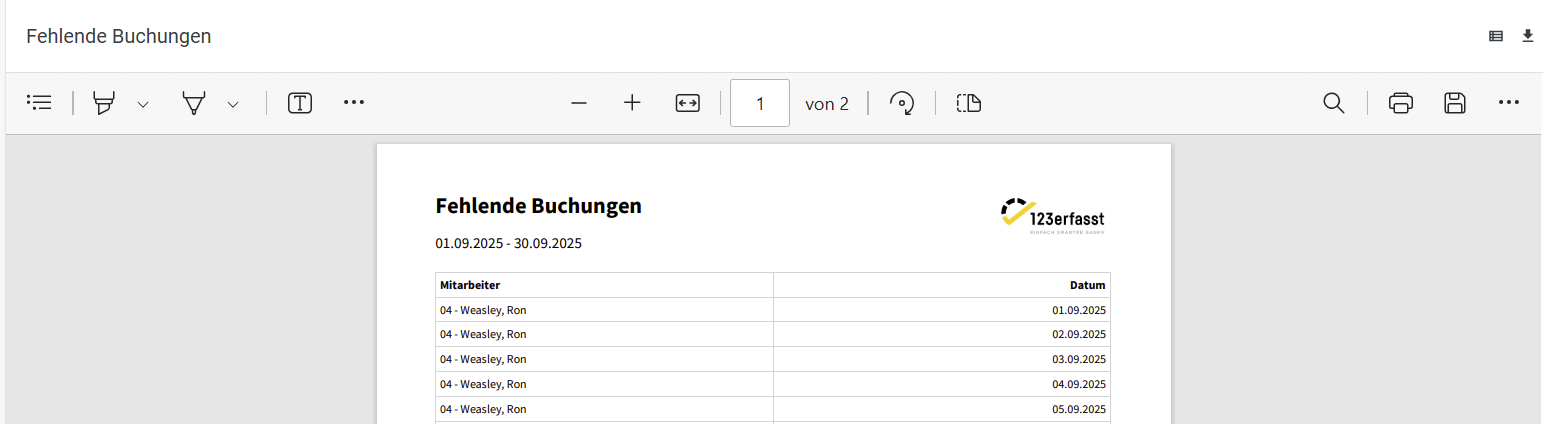Open the PDF search magnifier
Image resolution: width=1543 pixels, height=424 pixels.
click(x=1334, y=103)
